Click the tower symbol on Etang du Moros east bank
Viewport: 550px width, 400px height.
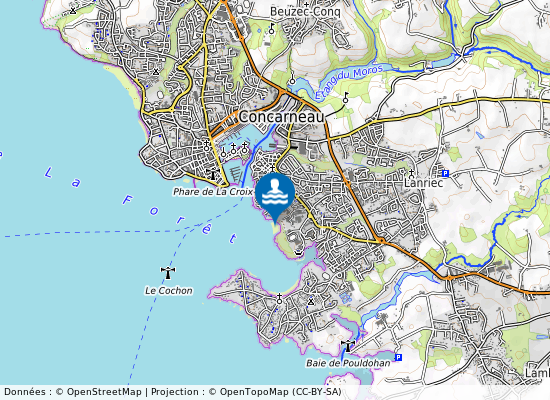pos(346,98)
